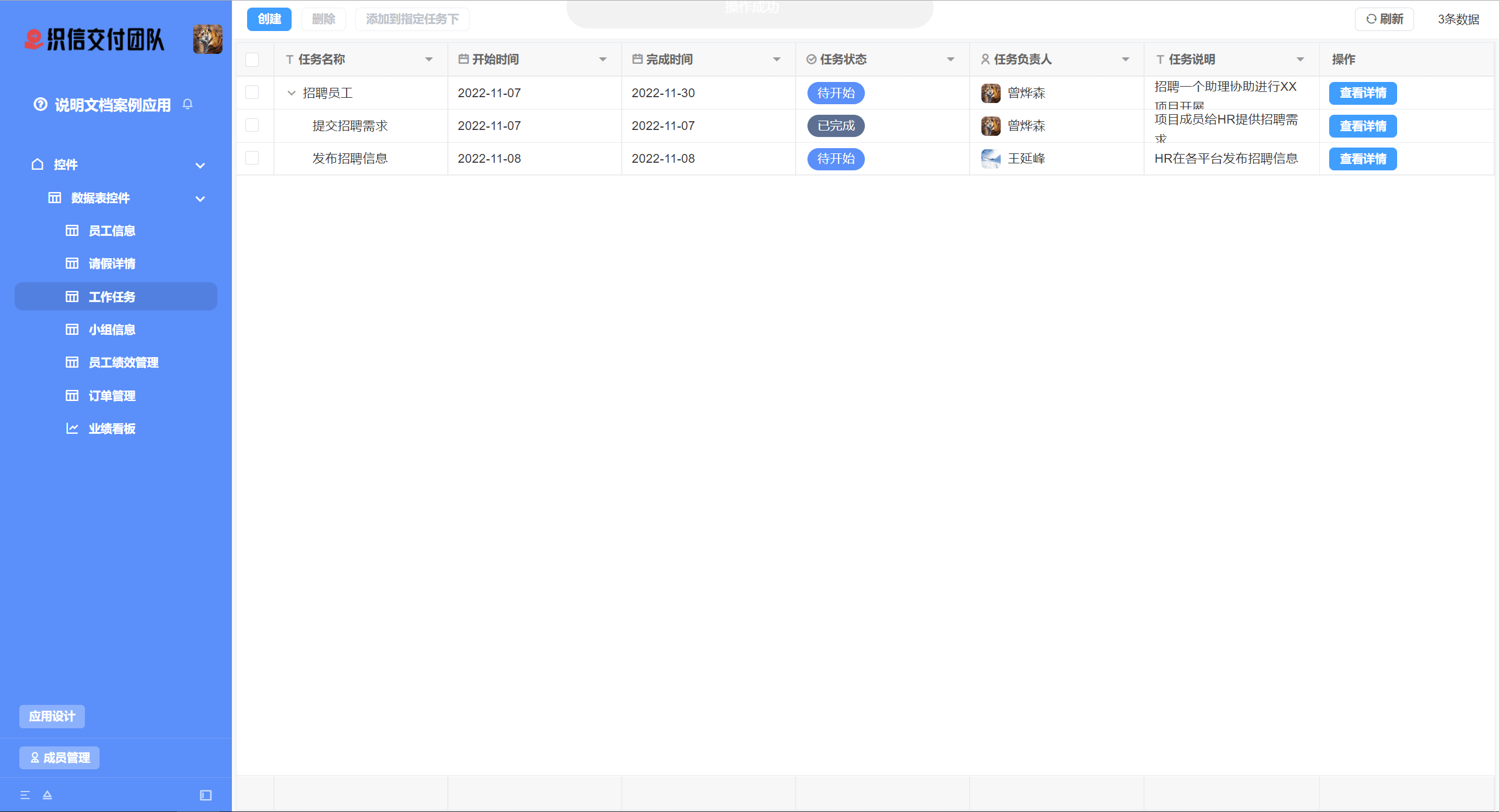1499x812 pixels.
Task: Click the list menu icon at bottom left
Action: pyautogui.click(x=25, y=795)
